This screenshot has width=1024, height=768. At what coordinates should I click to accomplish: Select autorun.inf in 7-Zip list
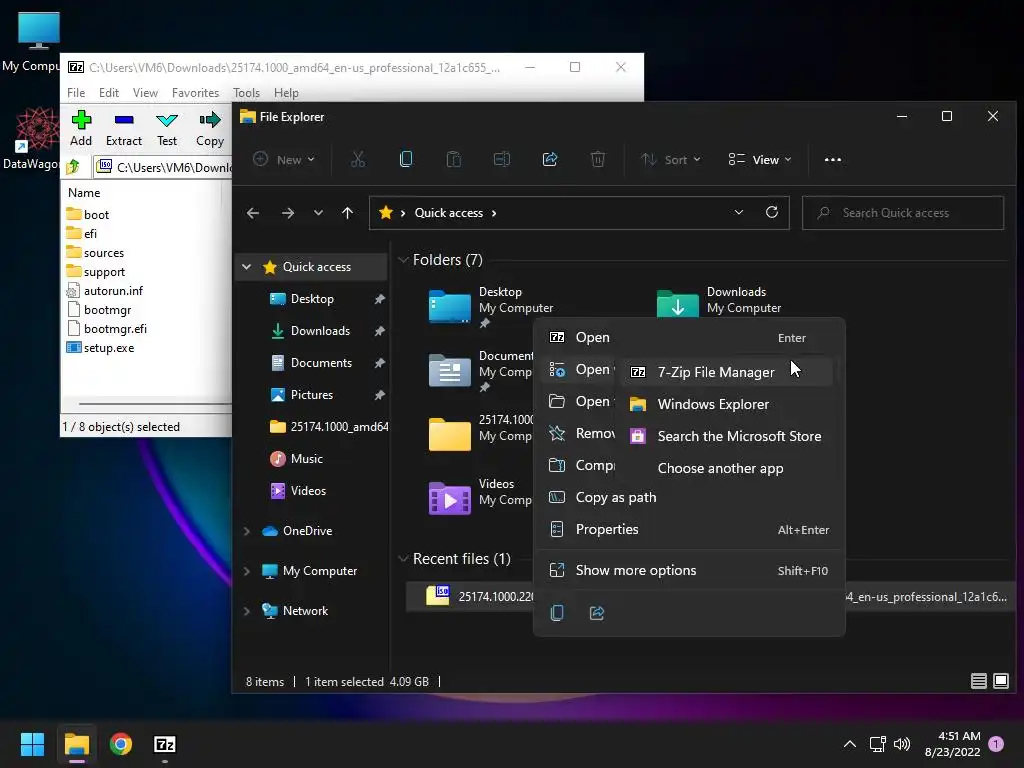104,291
